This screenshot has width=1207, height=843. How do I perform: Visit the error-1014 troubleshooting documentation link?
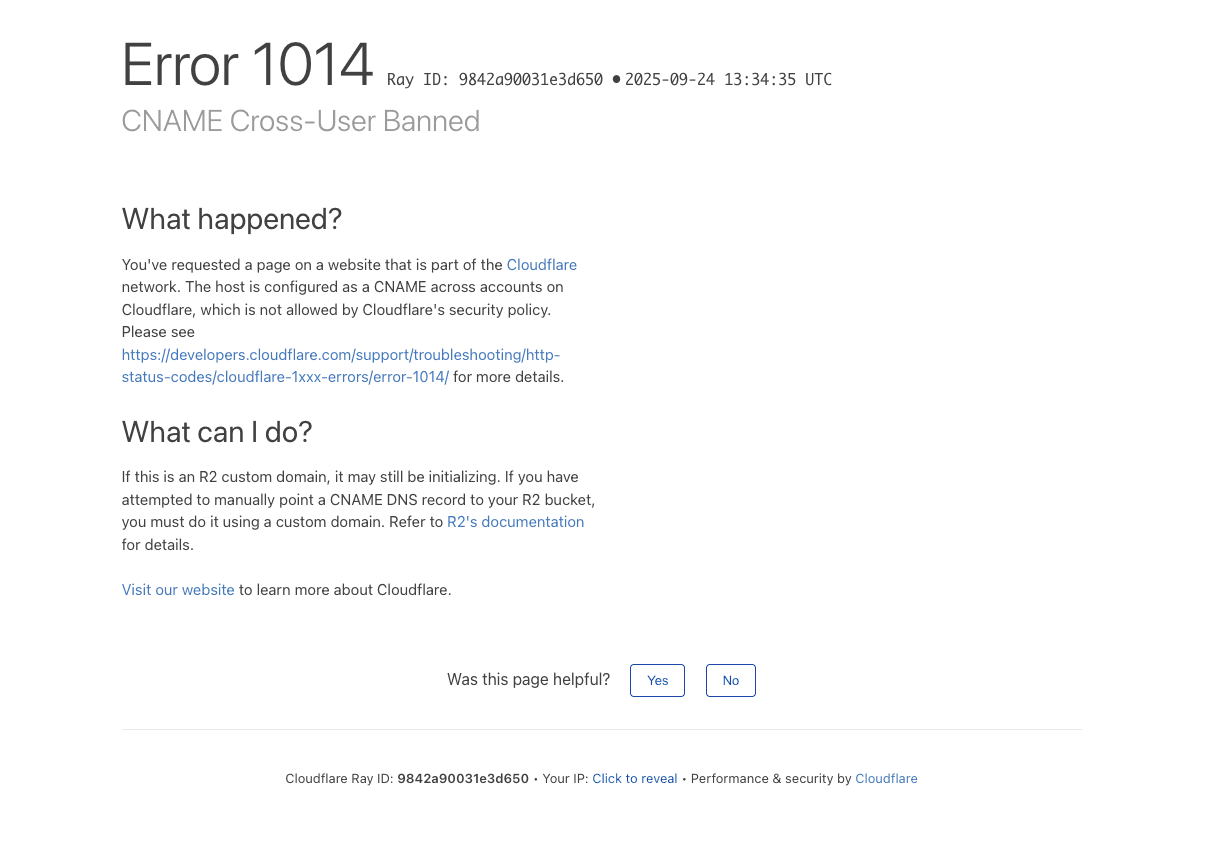pyautogui.click(x=340, y=366)
